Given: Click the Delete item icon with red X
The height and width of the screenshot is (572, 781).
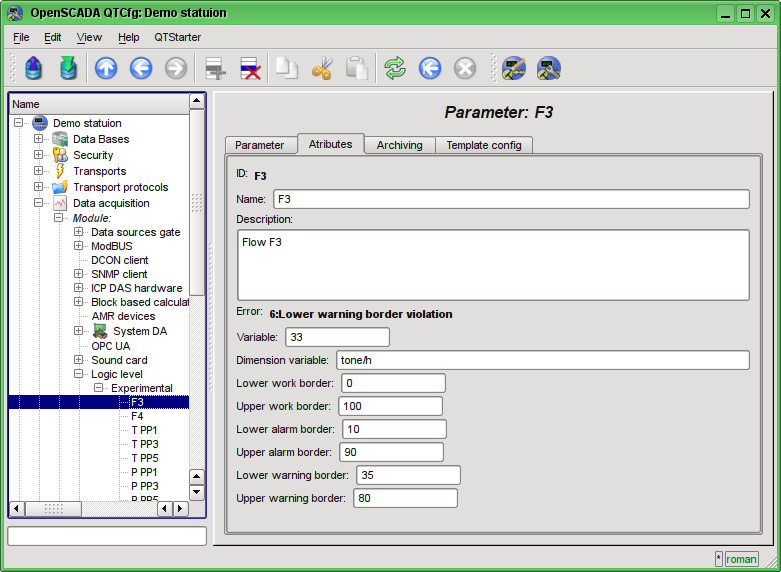Looking at the screenshot, I should click(249, 68).
